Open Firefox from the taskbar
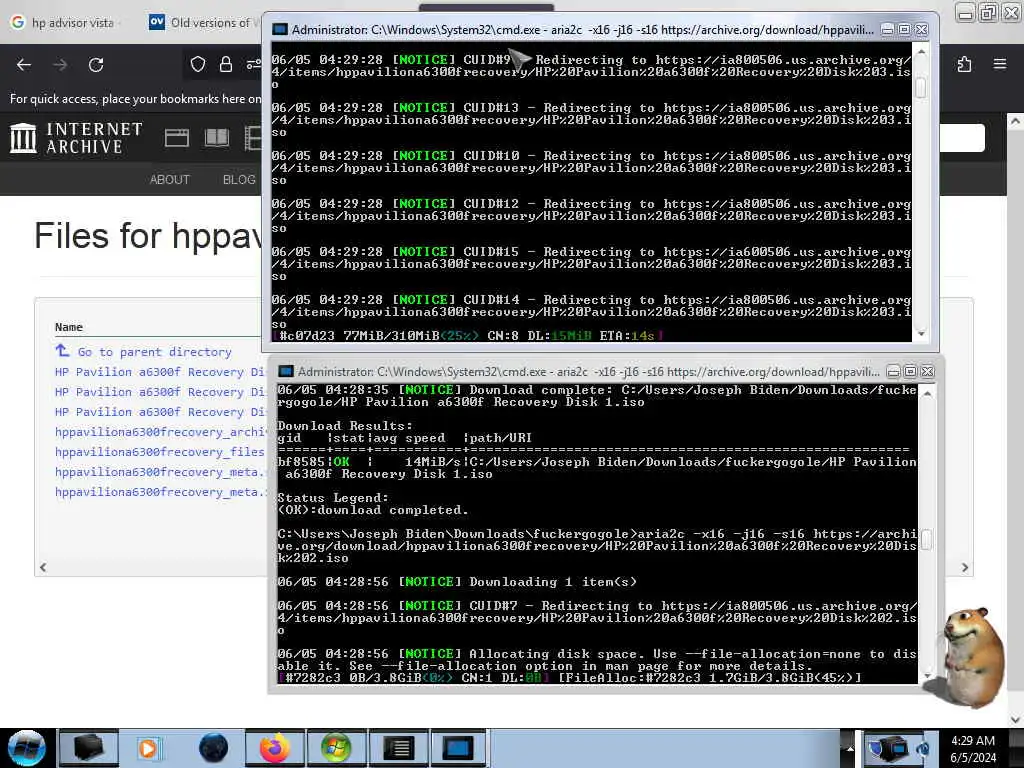 pos(274,748)
